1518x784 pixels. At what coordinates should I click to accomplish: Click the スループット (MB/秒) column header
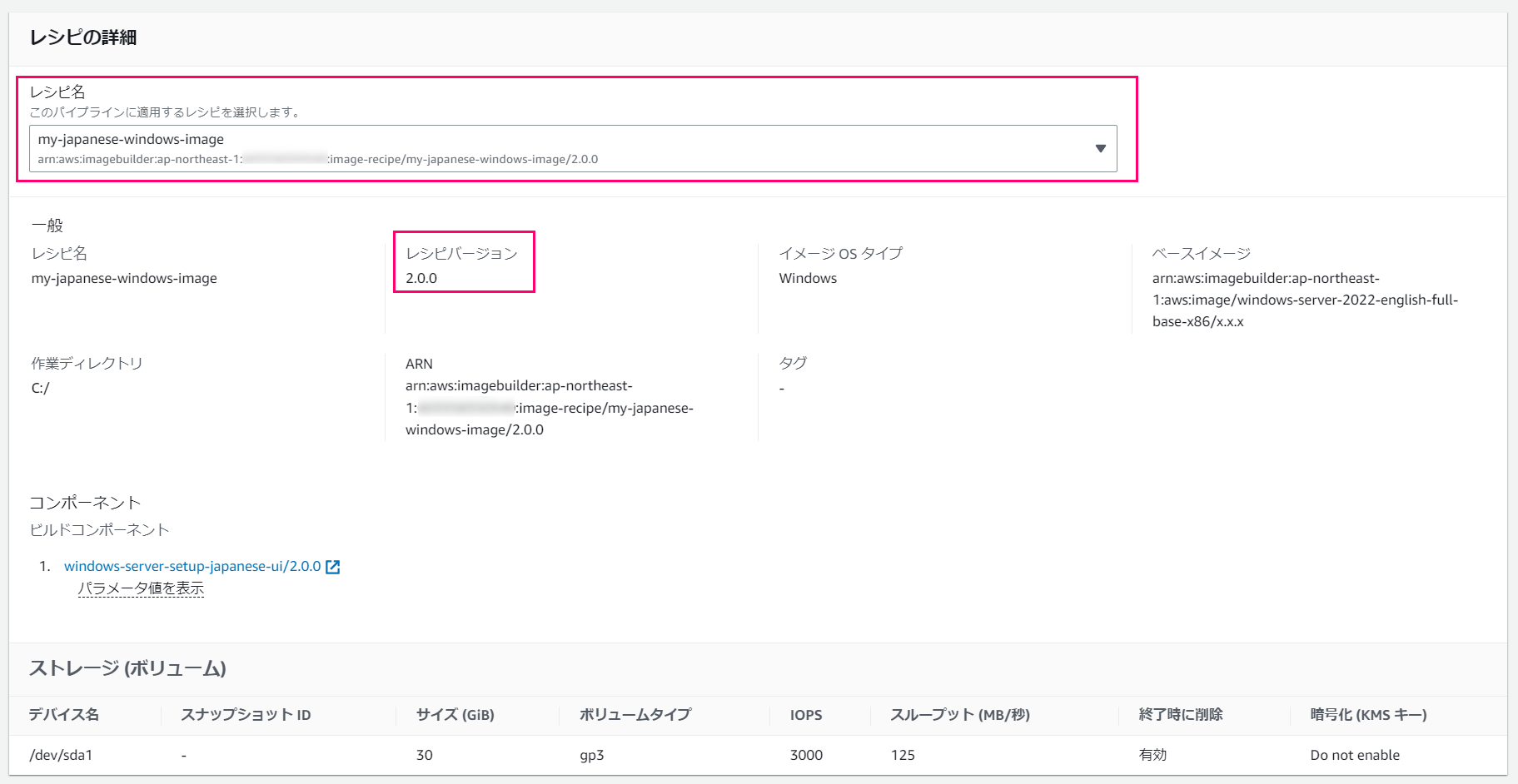click(x=960, y=715)
